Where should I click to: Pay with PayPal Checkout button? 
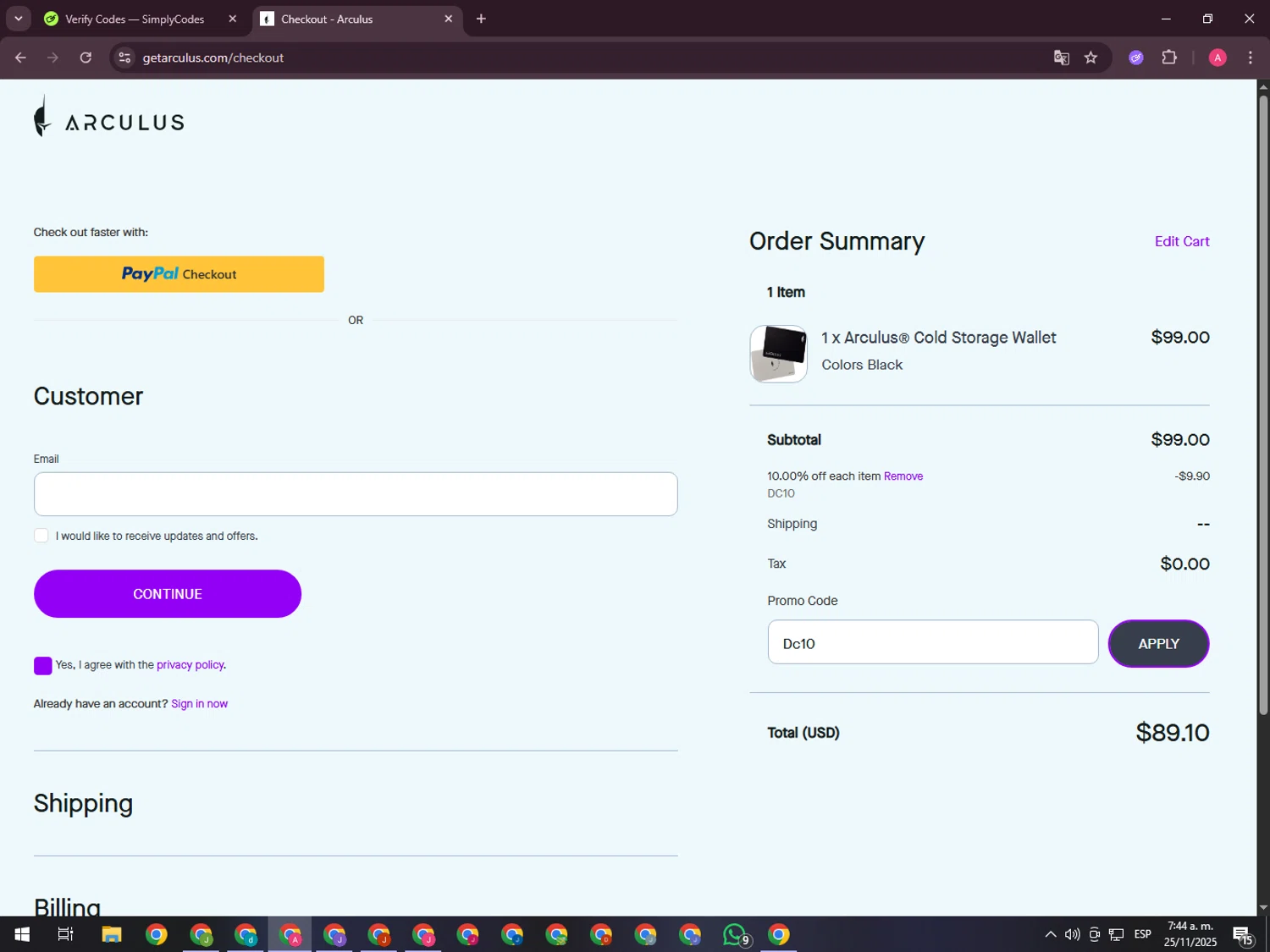pyautogui.click(x=179, y=274)
